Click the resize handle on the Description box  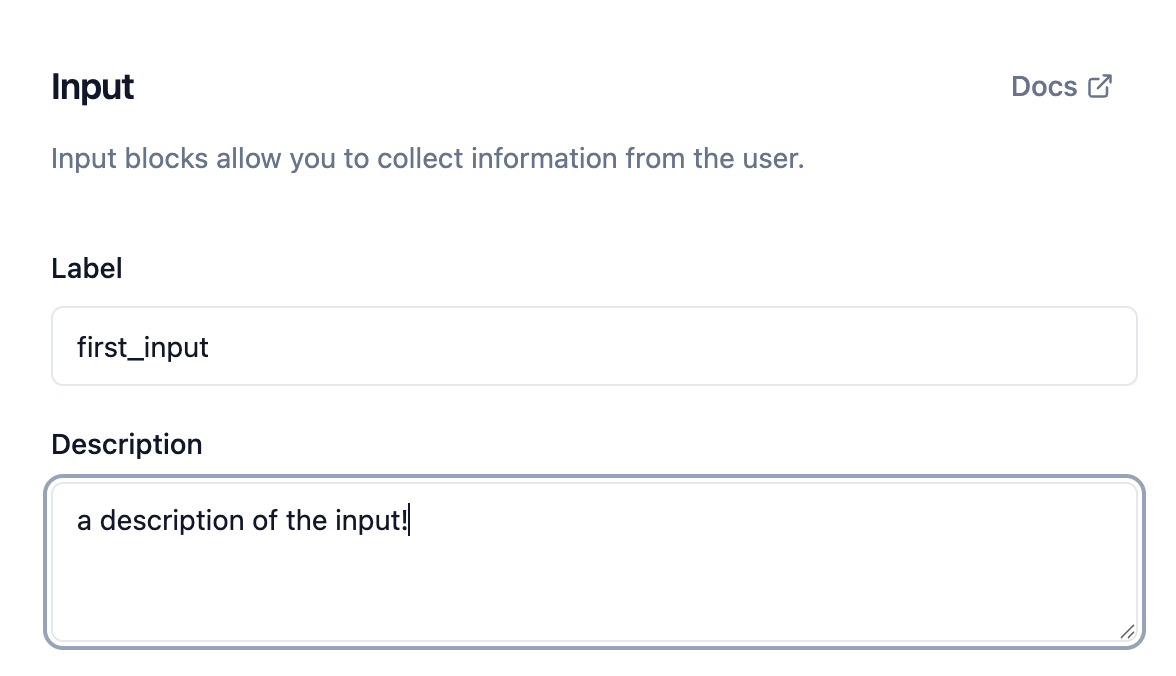coord(1127,631)
